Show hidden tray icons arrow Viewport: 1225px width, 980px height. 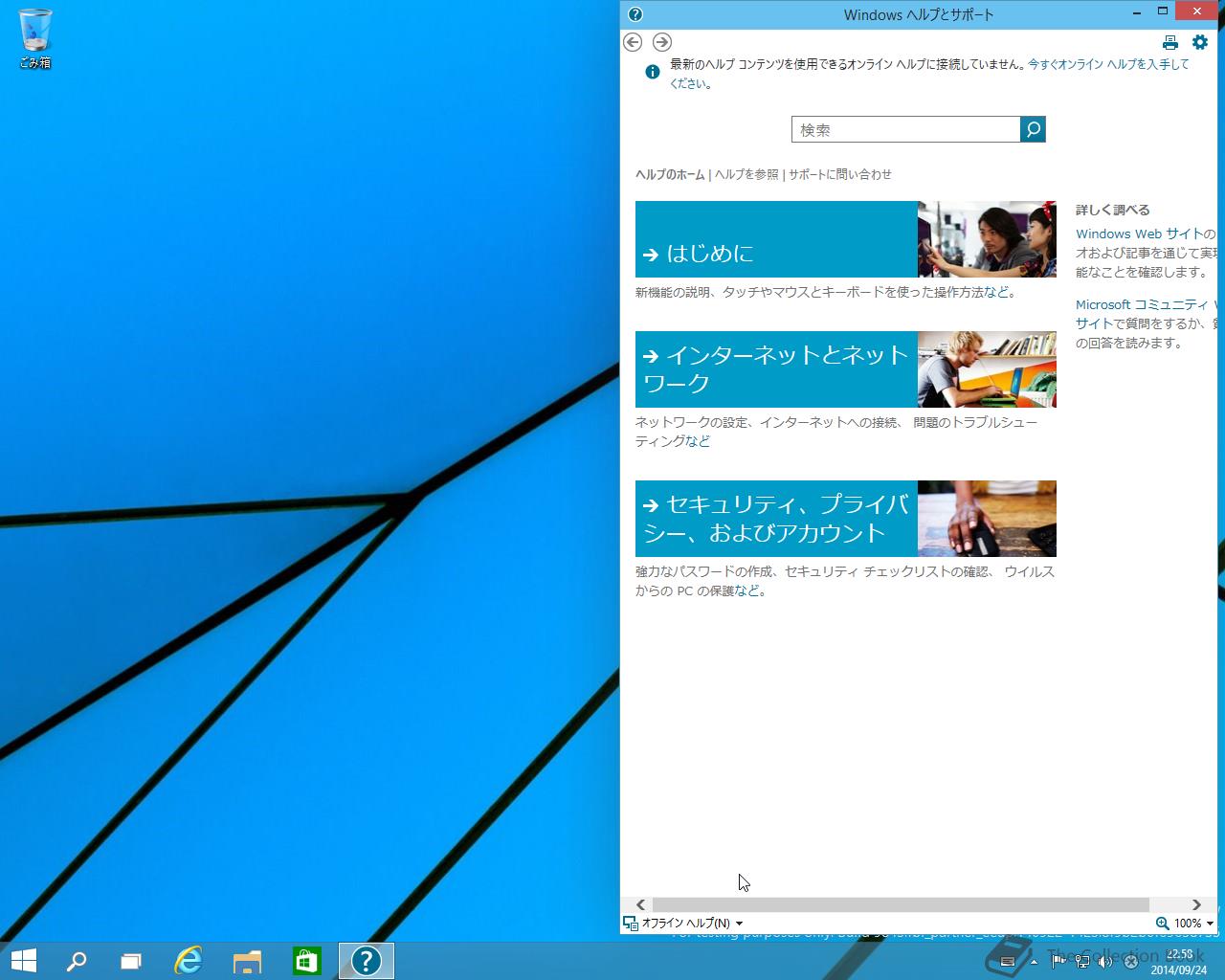click(1034, 962)
